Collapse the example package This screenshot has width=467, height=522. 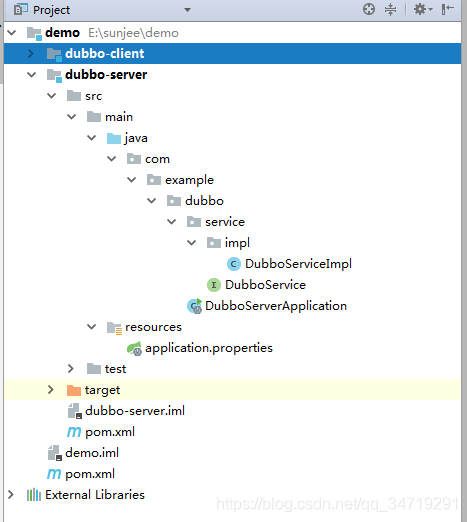point(132,180)
